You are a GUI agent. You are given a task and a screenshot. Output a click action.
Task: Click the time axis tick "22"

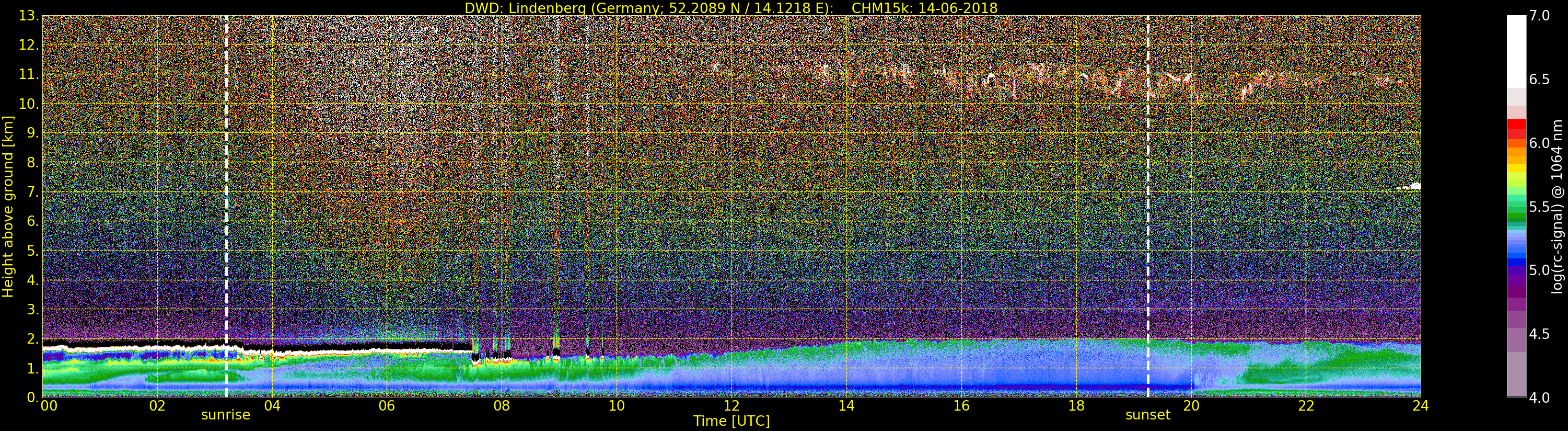click(1306, 405)
